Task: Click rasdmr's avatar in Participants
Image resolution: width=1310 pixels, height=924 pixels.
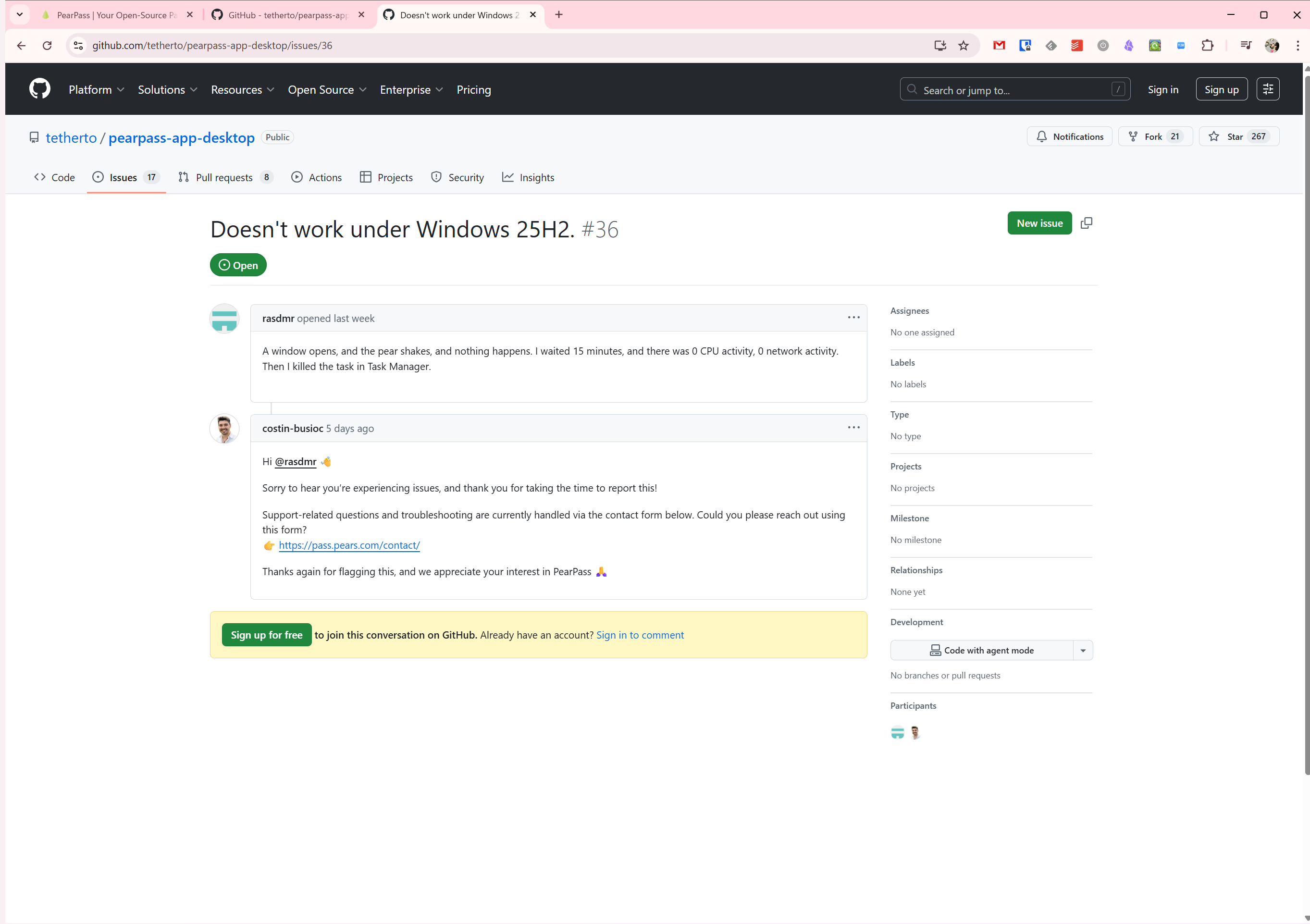Action: tap(898, 733)
